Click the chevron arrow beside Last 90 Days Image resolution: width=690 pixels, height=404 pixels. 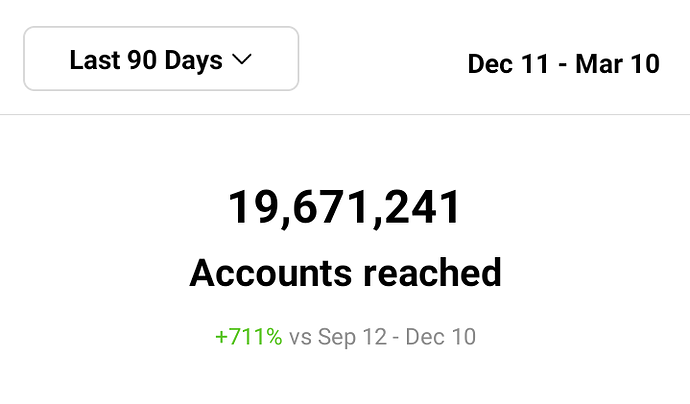click(x=242, y=59)
